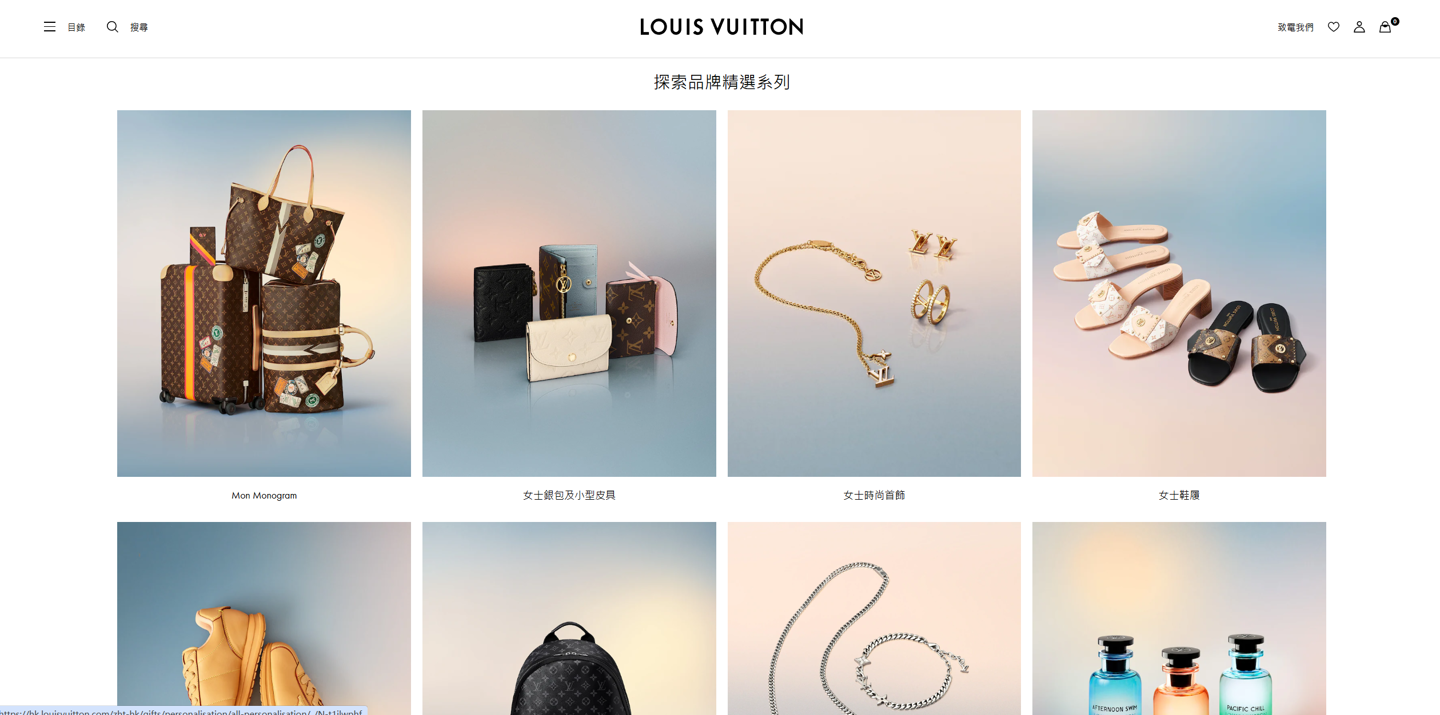Open the 目錄 menu label
This screenshot has height=715, width=1440.
point(76,28)
